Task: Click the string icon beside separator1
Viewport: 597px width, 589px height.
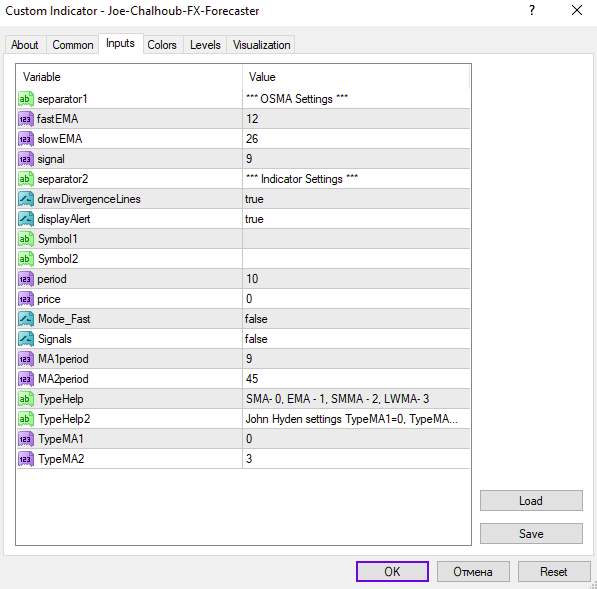Action: (26, 99)
